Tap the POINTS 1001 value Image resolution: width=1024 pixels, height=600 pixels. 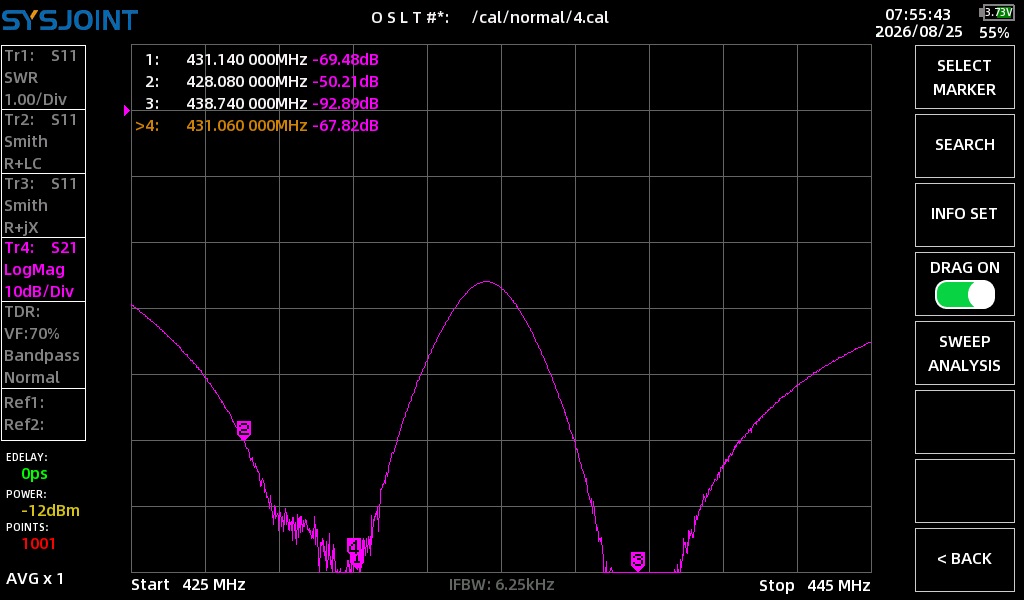(39, 543)
